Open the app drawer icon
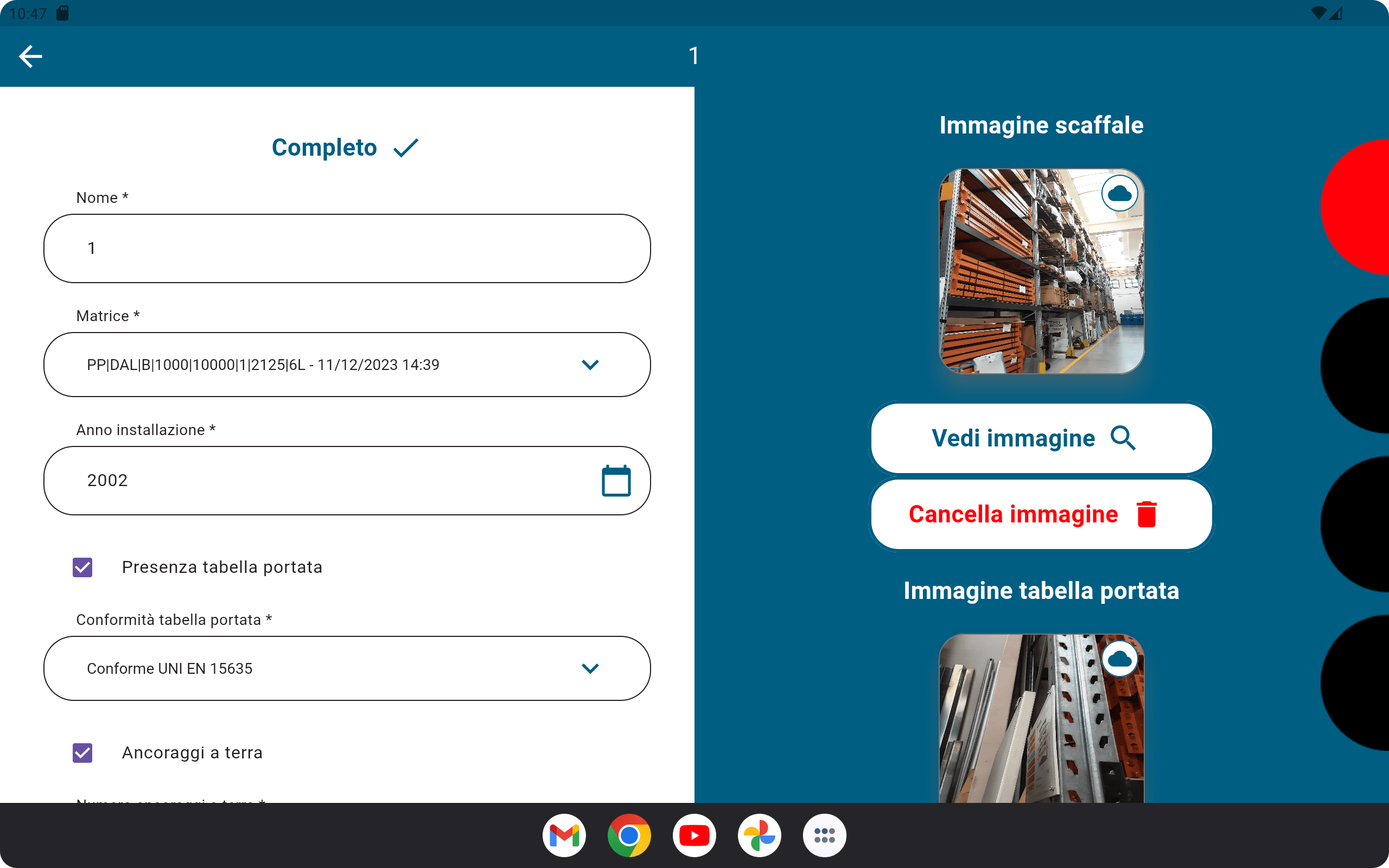Viewport: 1389px width, 868px height. (x=824, y=835)
